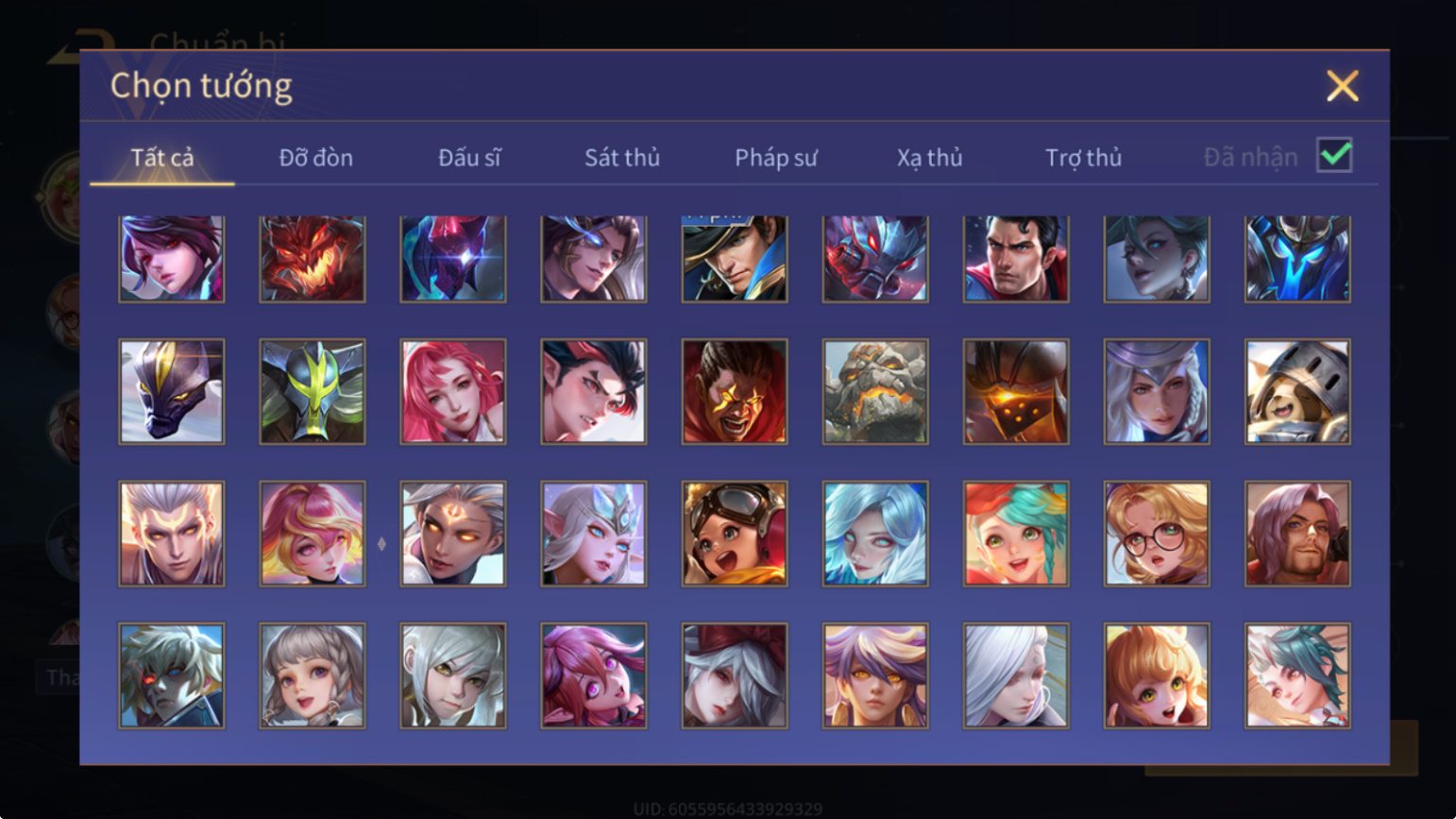Choose the stone golem hero portrait

(874, 391)
